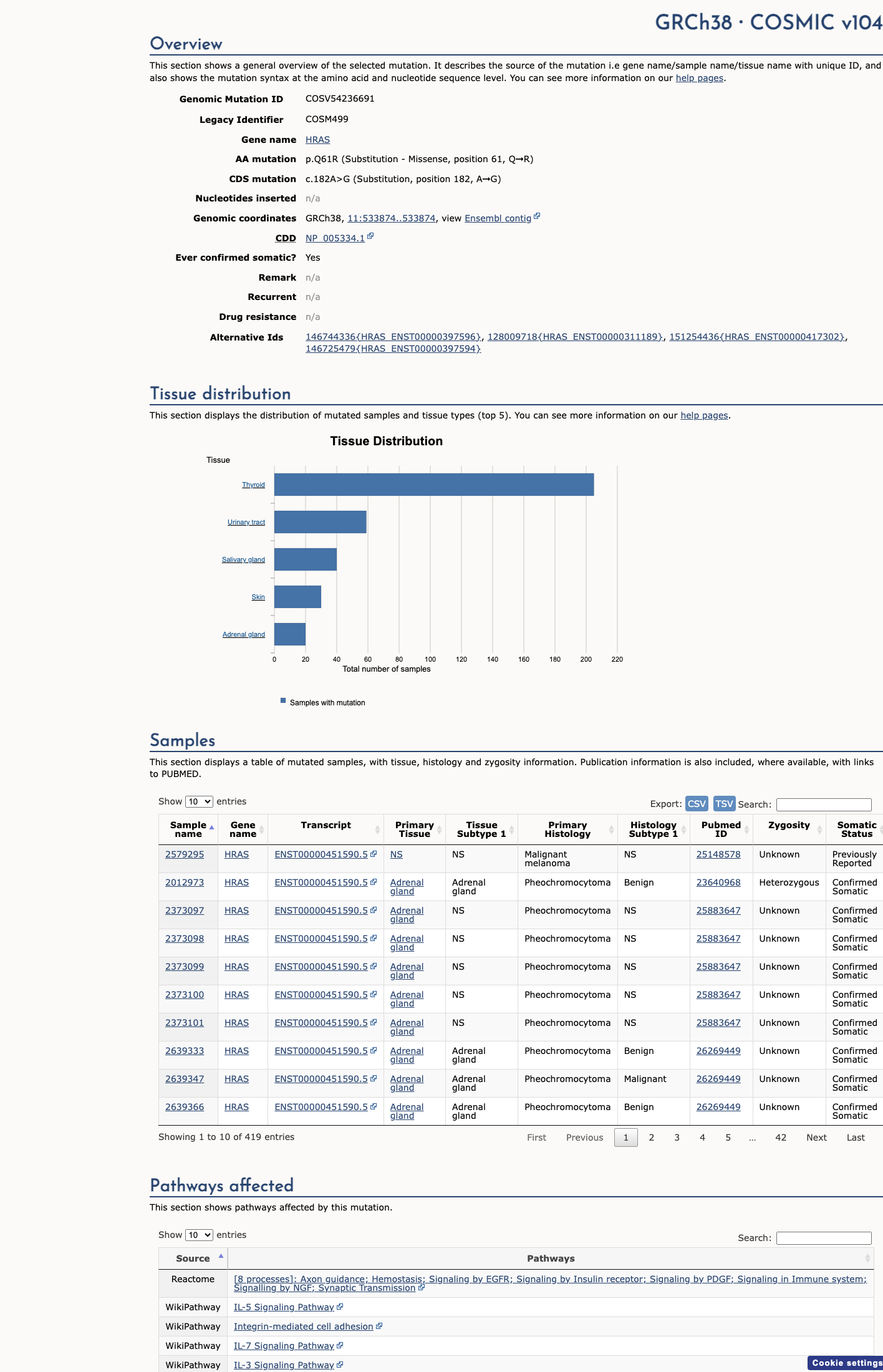Open alternative ID 151254436 HRAS_ENST00000417302

pos(757,337)
